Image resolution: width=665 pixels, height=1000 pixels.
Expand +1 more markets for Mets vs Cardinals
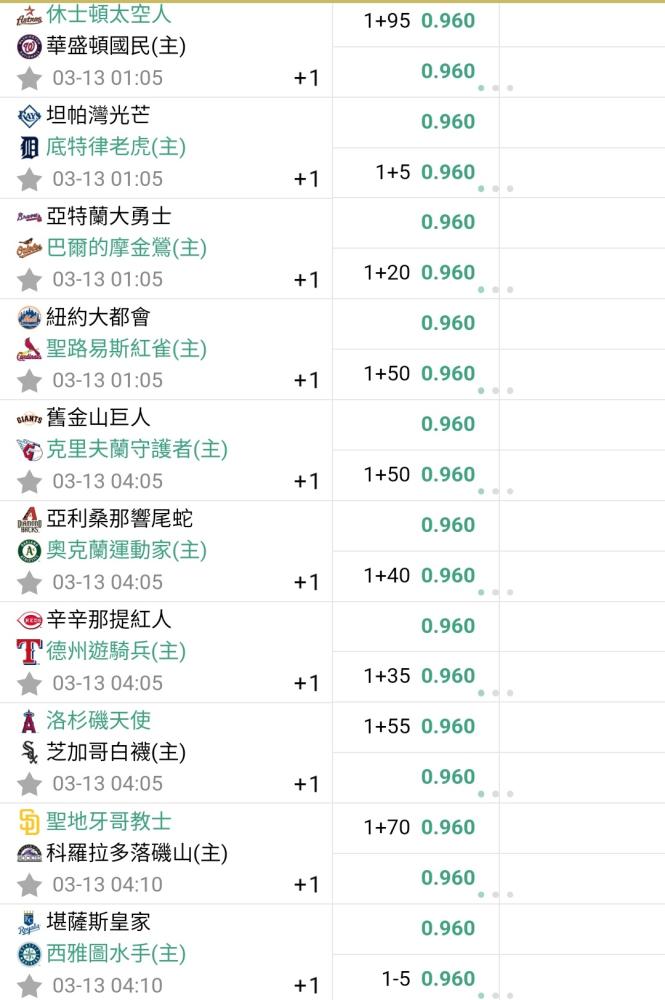[306, 381]
